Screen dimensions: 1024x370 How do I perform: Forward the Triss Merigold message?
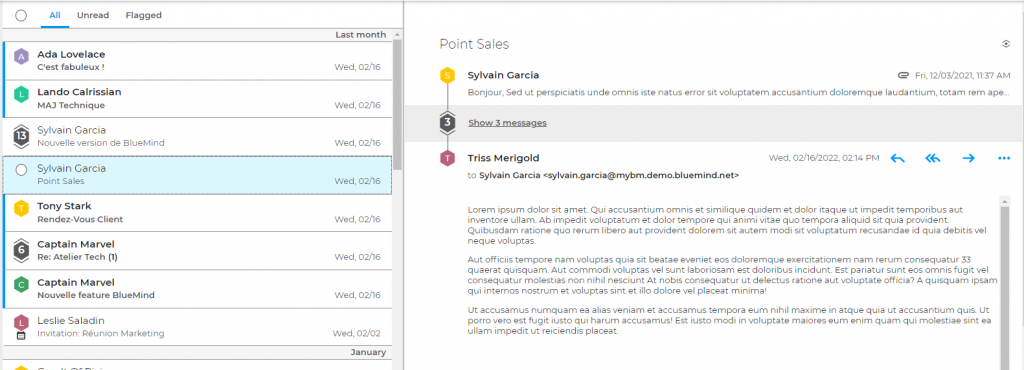click(x=968, y=158)
